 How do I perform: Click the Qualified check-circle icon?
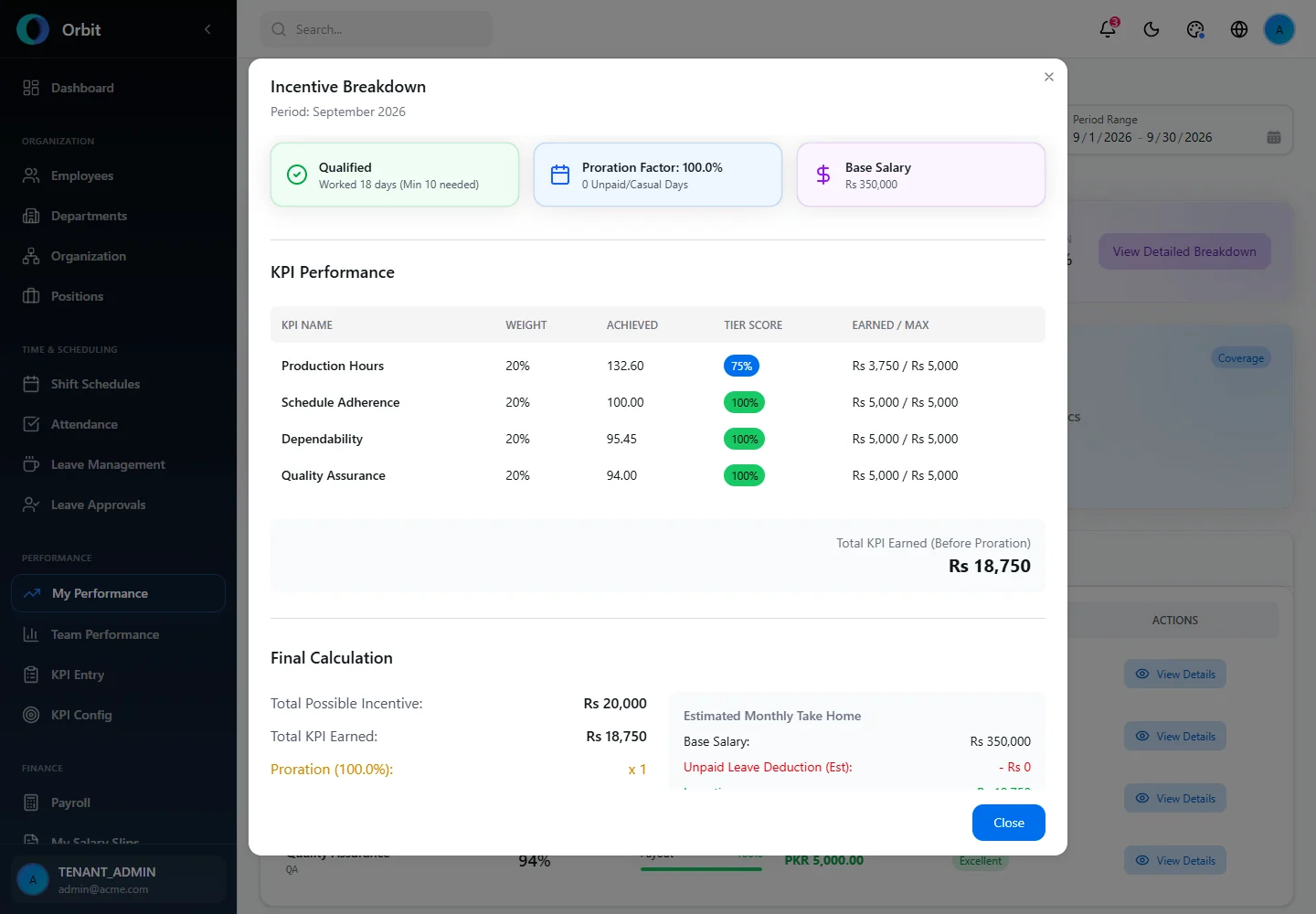point(297,175)
